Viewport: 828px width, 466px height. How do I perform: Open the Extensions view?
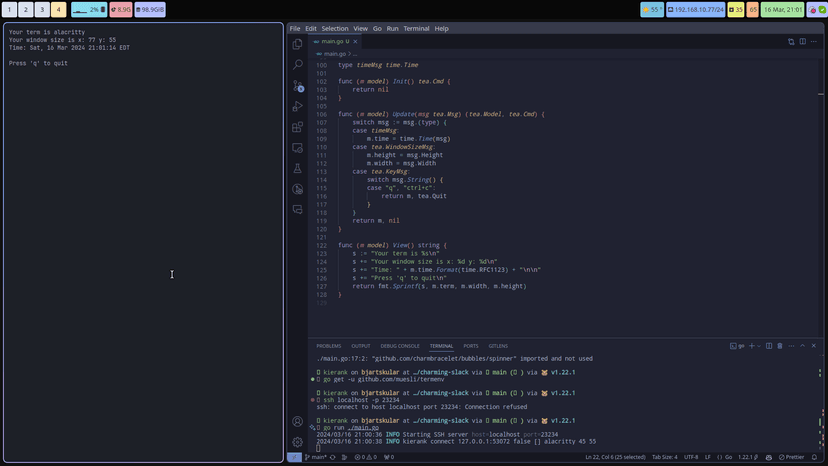pos(297,128)
